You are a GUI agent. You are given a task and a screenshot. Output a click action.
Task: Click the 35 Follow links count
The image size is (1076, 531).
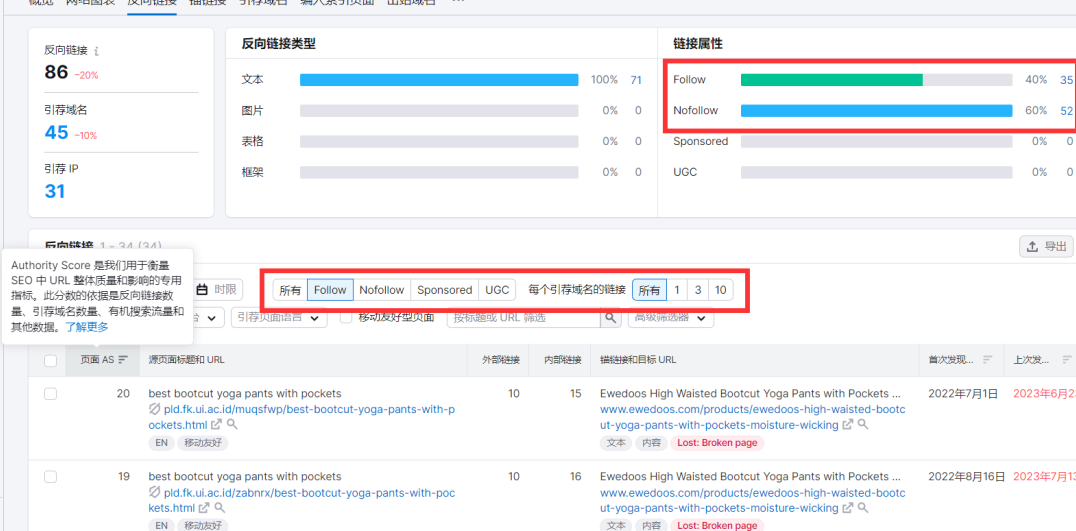1066,80
